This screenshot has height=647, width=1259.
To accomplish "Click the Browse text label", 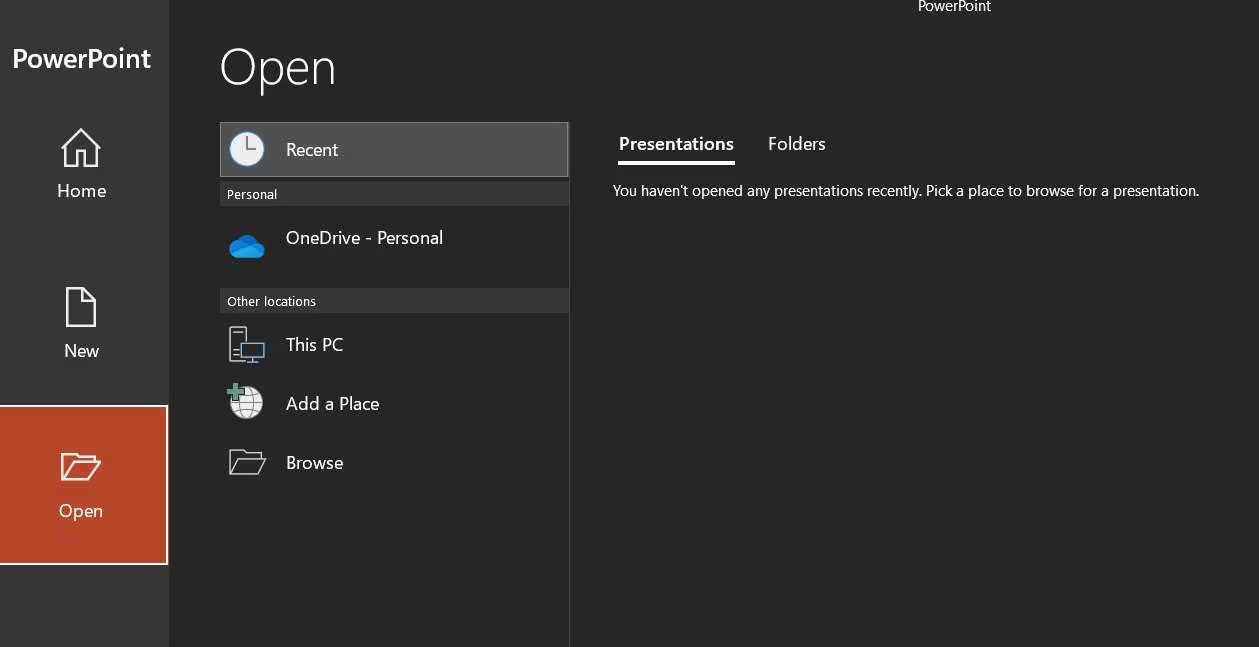I will pos(314,463).
